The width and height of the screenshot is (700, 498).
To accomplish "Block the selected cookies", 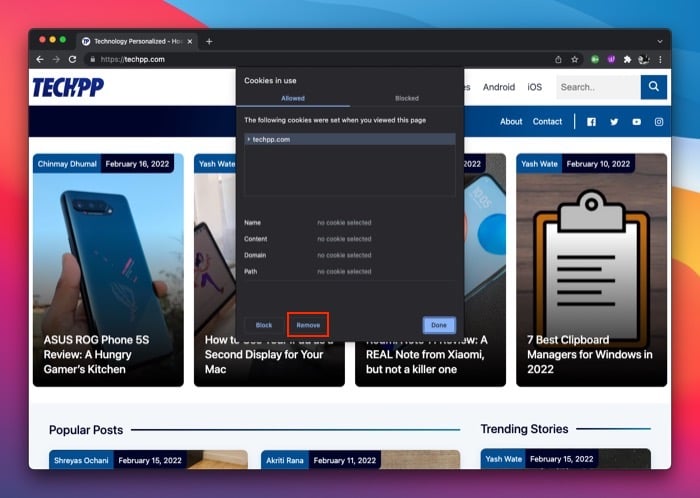I will (264, 325).
